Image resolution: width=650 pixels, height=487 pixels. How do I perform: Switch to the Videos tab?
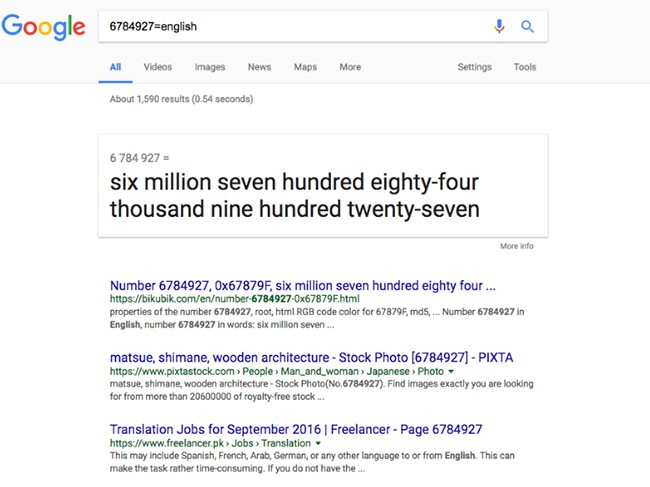[x=158, y=67]
